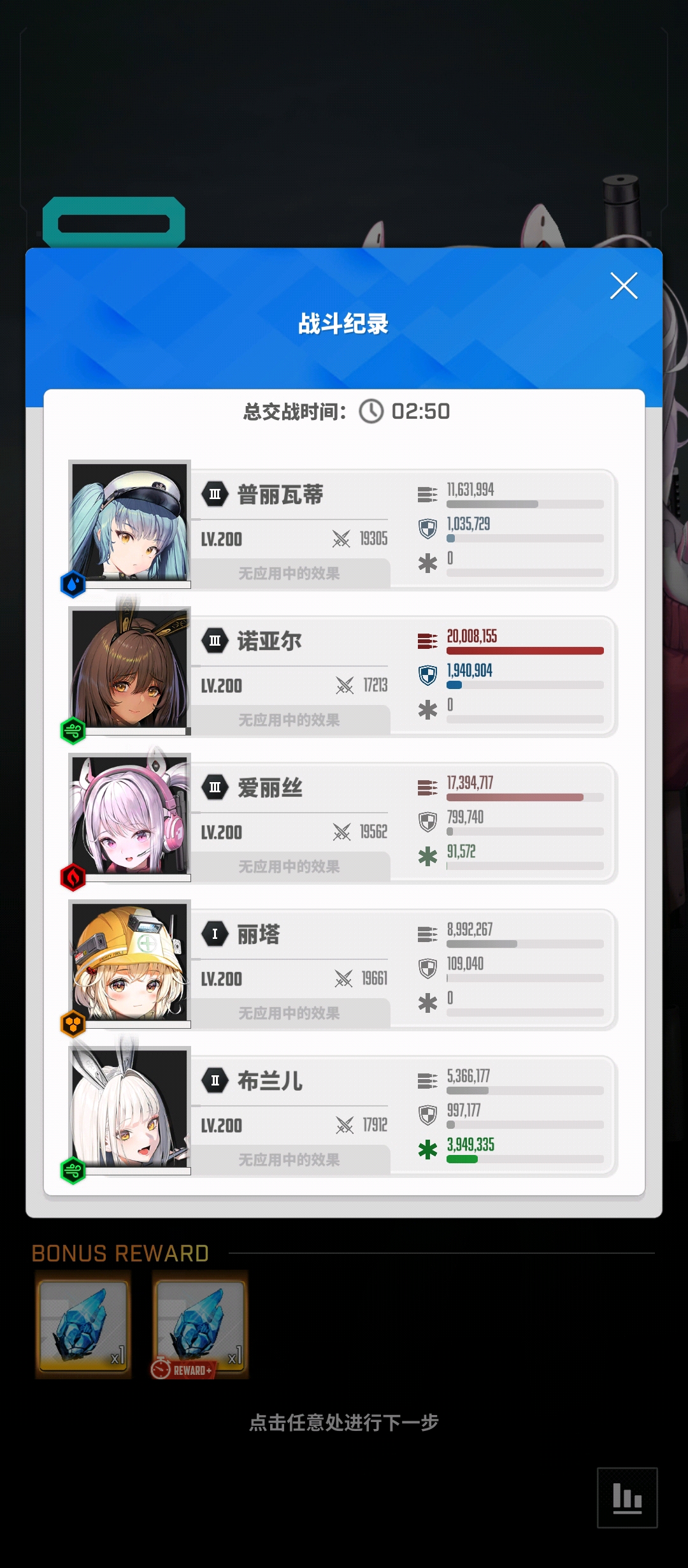Click 爱丽丝's green healing asterisk icon
The image size is (688, 1568).
427,856
